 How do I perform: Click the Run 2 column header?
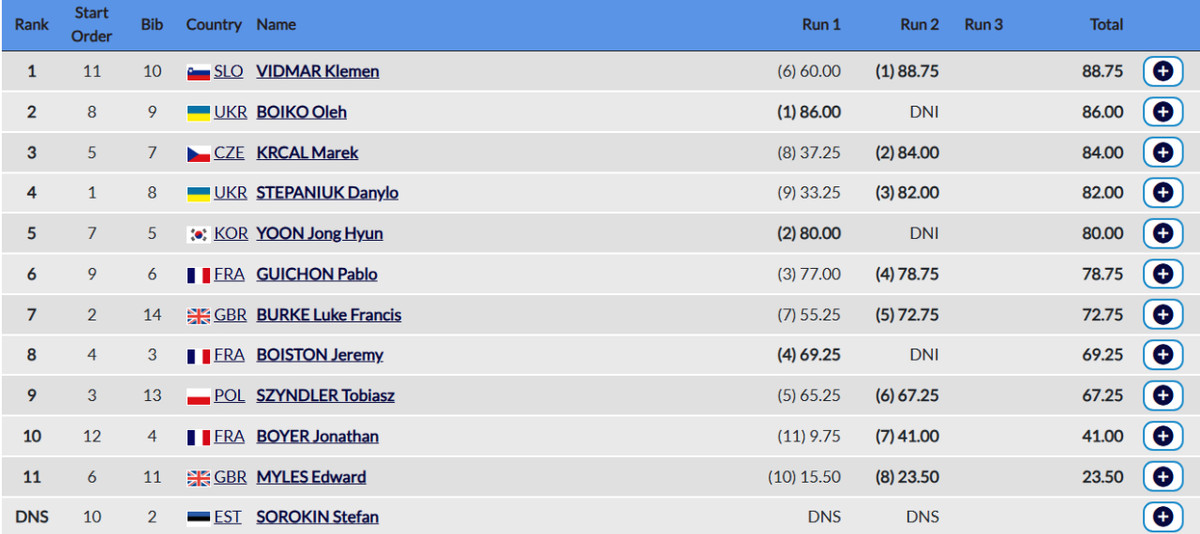coord(919,24)
